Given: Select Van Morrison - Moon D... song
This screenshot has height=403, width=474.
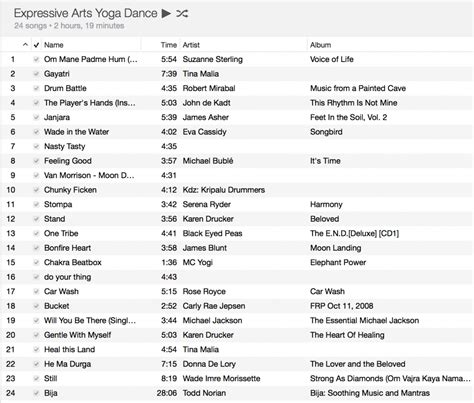Looking at the screenshot, I should [89, 175].
